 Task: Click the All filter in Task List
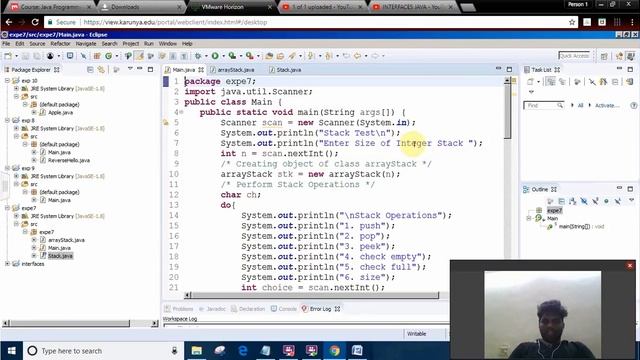pos(580,106)
